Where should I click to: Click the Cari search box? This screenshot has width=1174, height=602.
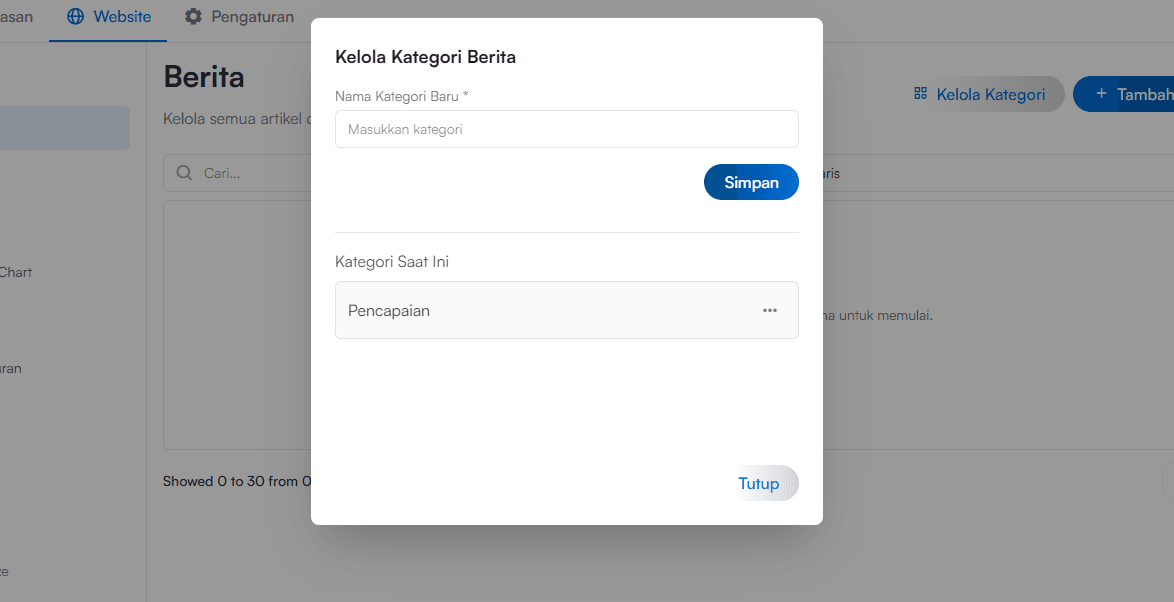pyautogui.click(x=240, y=172)
